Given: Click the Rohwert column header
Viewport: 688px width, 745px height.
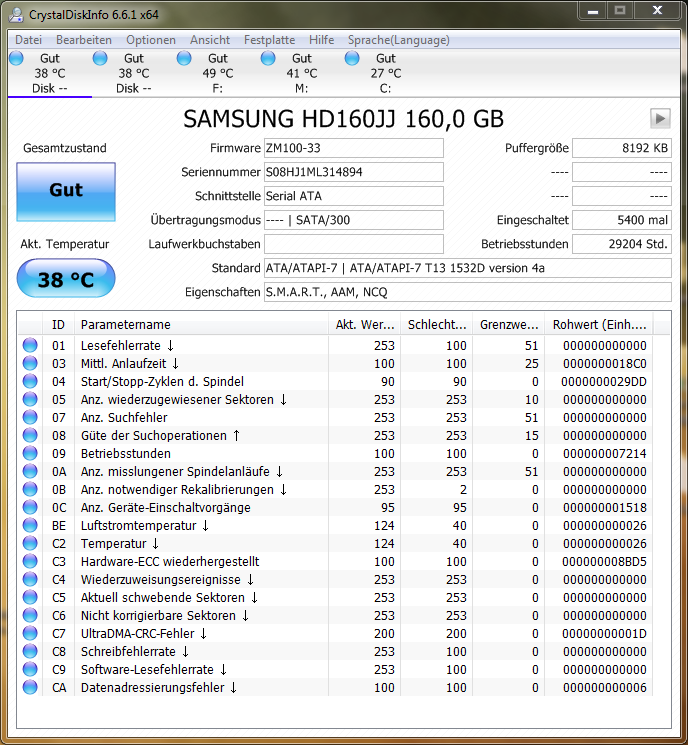Looking at the screenshot, I should coord(599,325).
